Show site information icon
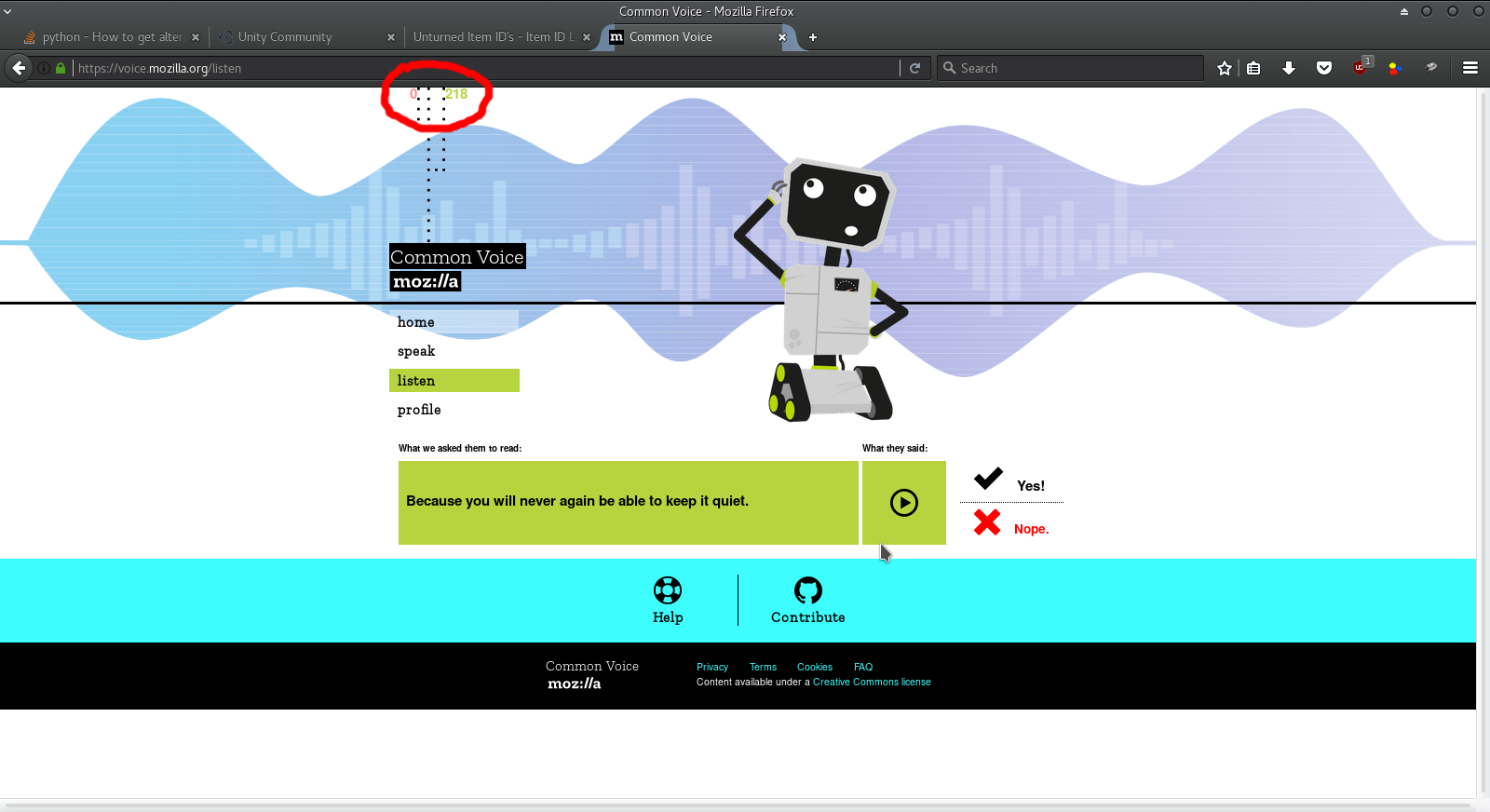 (44, 68)
